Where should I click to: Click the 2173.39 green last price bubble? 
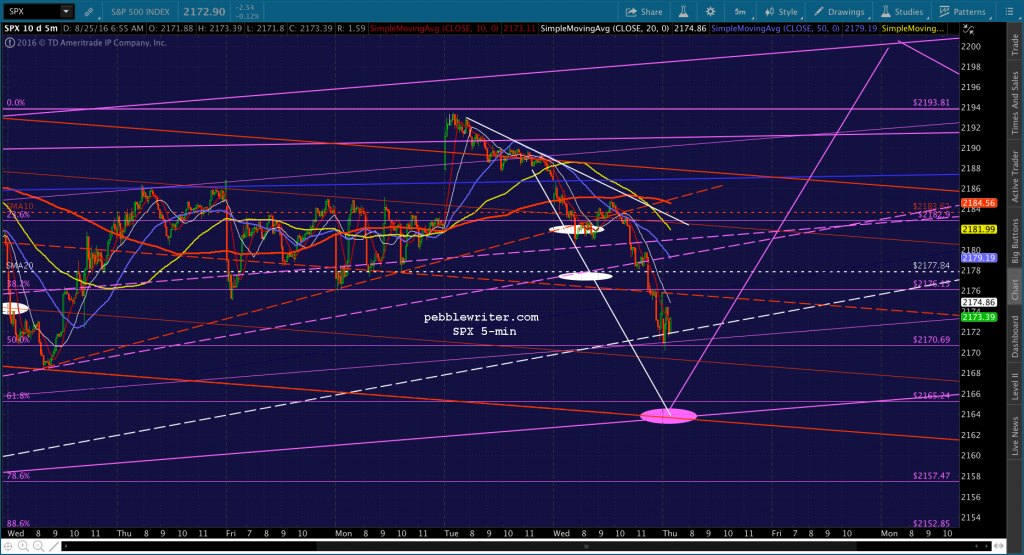tap(978, 317)
